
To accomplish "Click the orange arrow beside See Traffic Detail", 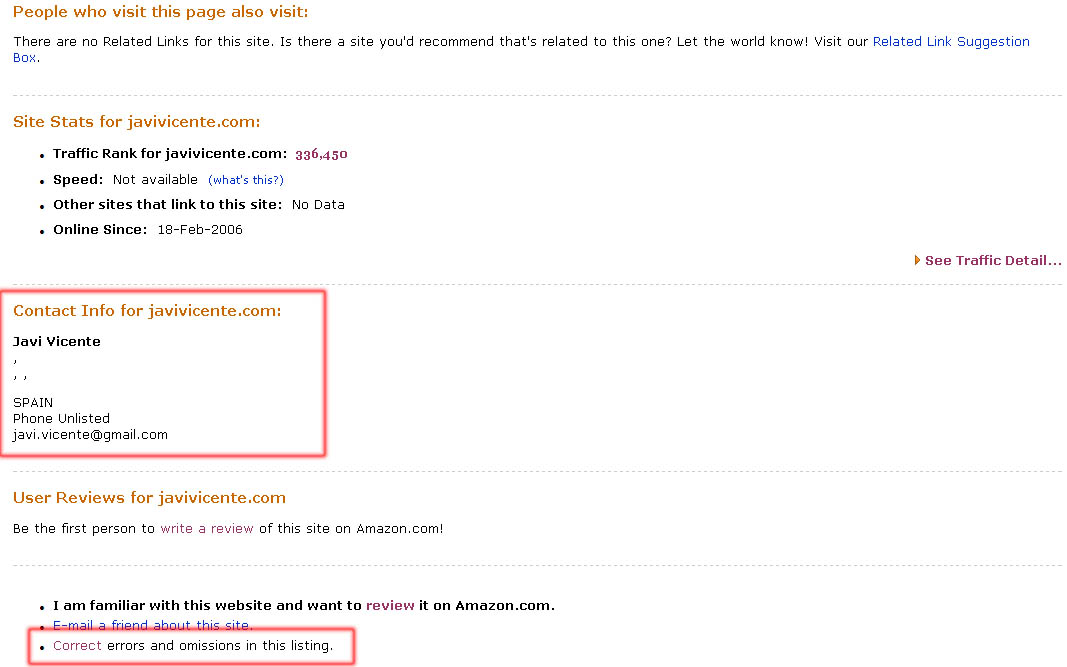I will pos(917,260).
